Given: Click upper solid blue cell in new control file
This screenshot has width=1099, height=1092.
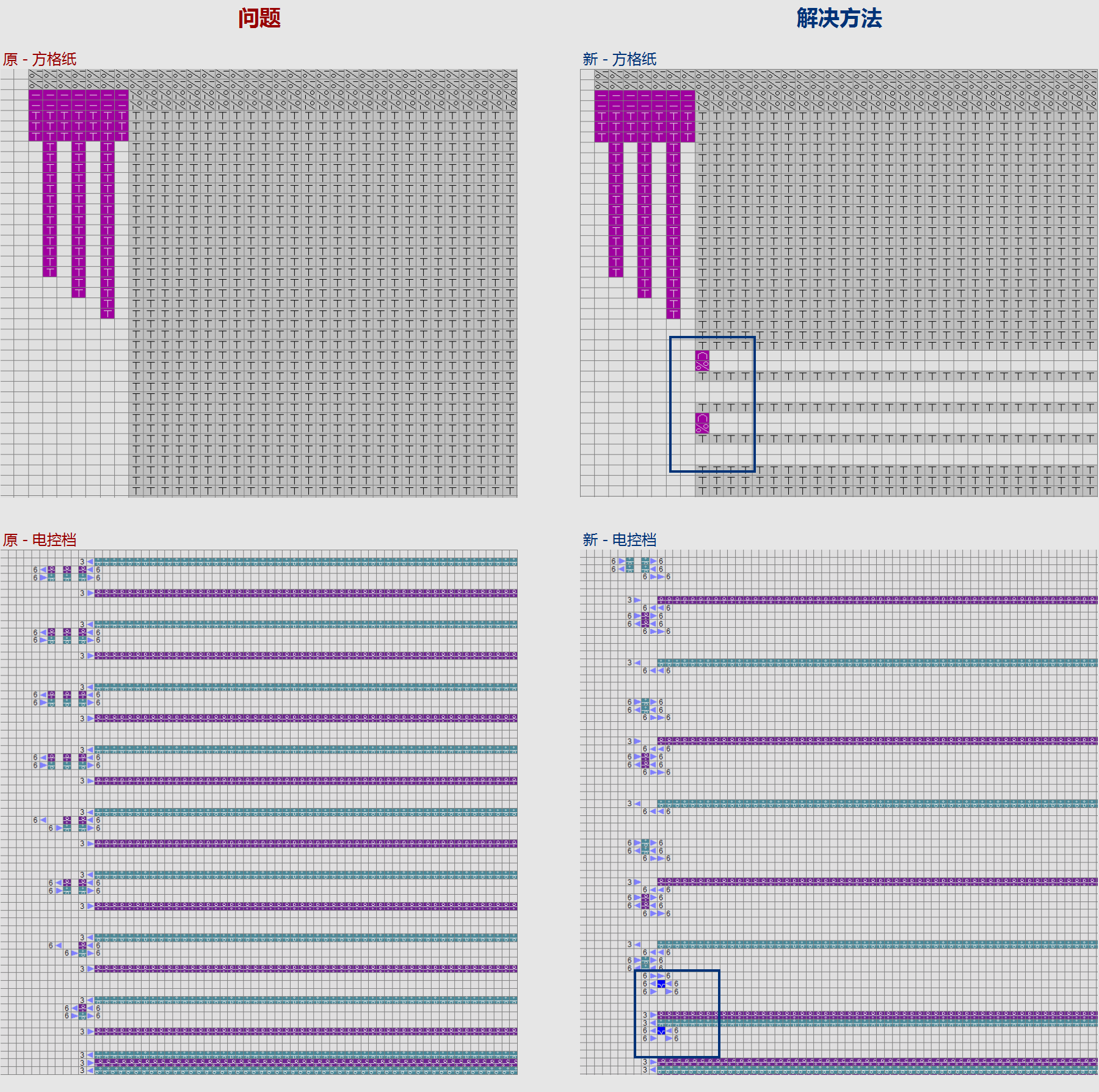Looking at the screenshot, I should pos(661,984).
